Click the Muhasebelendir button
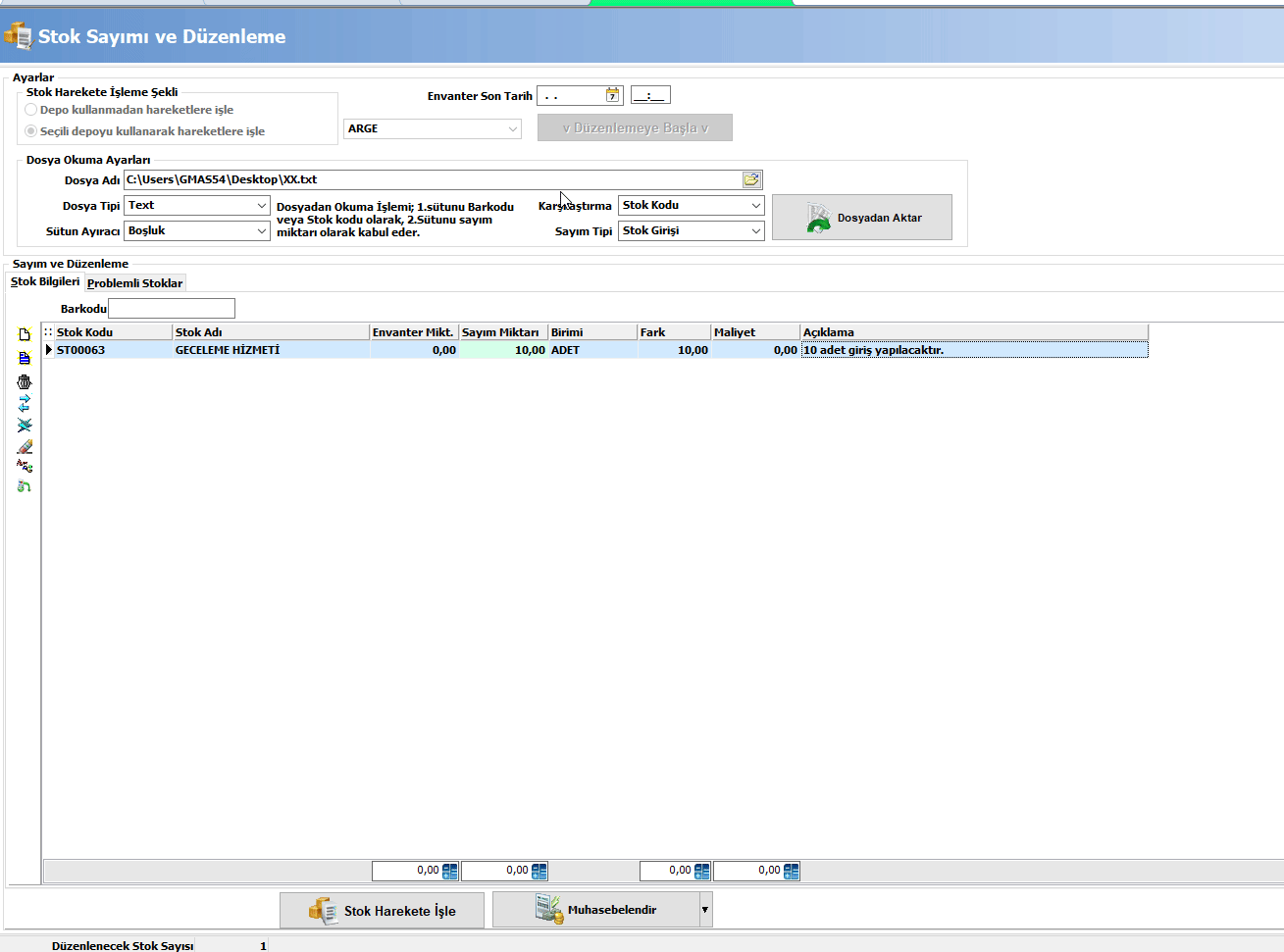1284x952 pixels. point(595,910)
